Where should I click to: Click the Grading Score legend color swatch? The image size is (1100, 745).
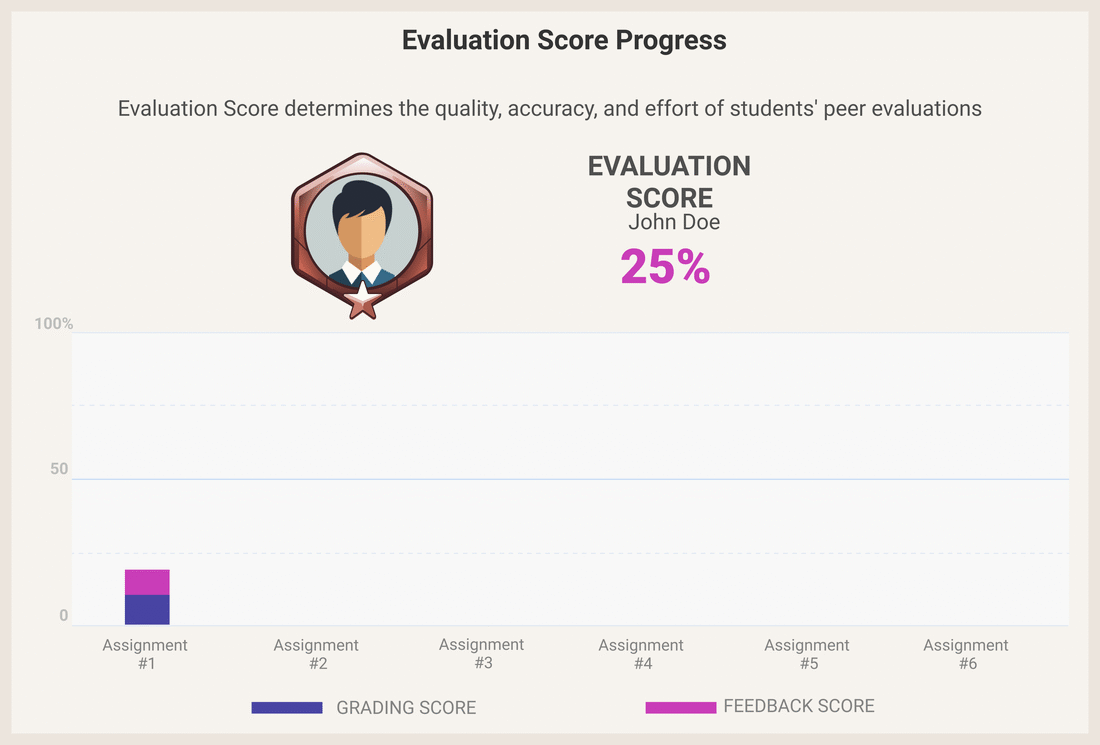[287, 708]
